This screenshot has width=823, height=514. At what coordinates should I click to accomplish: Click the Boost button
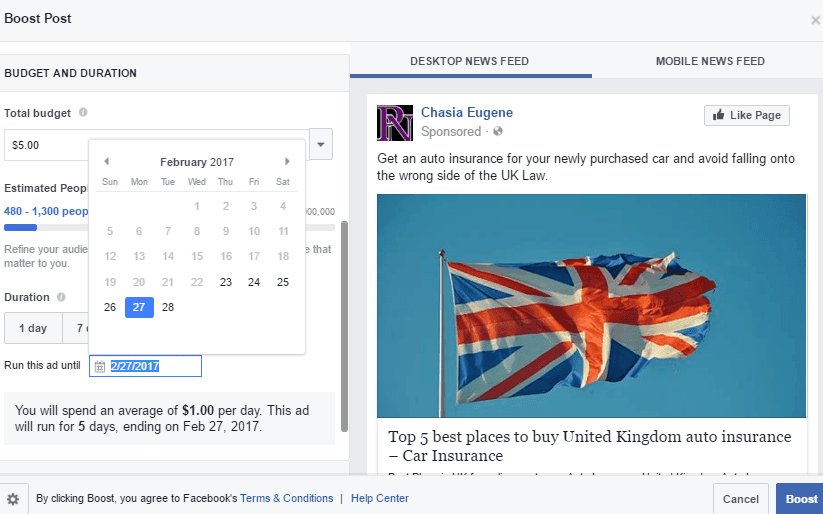coord(801,499)
